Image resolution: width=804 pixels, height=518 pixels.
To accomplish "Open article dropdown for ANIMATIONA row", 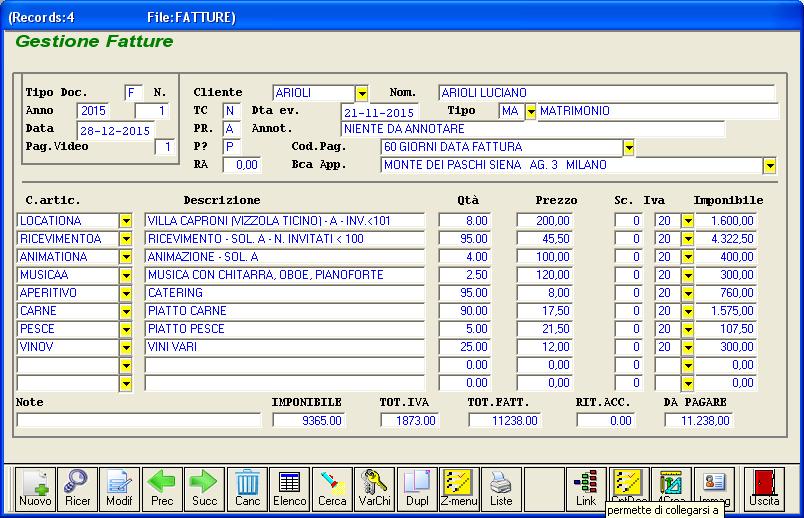I will click(x=126, y=257).
